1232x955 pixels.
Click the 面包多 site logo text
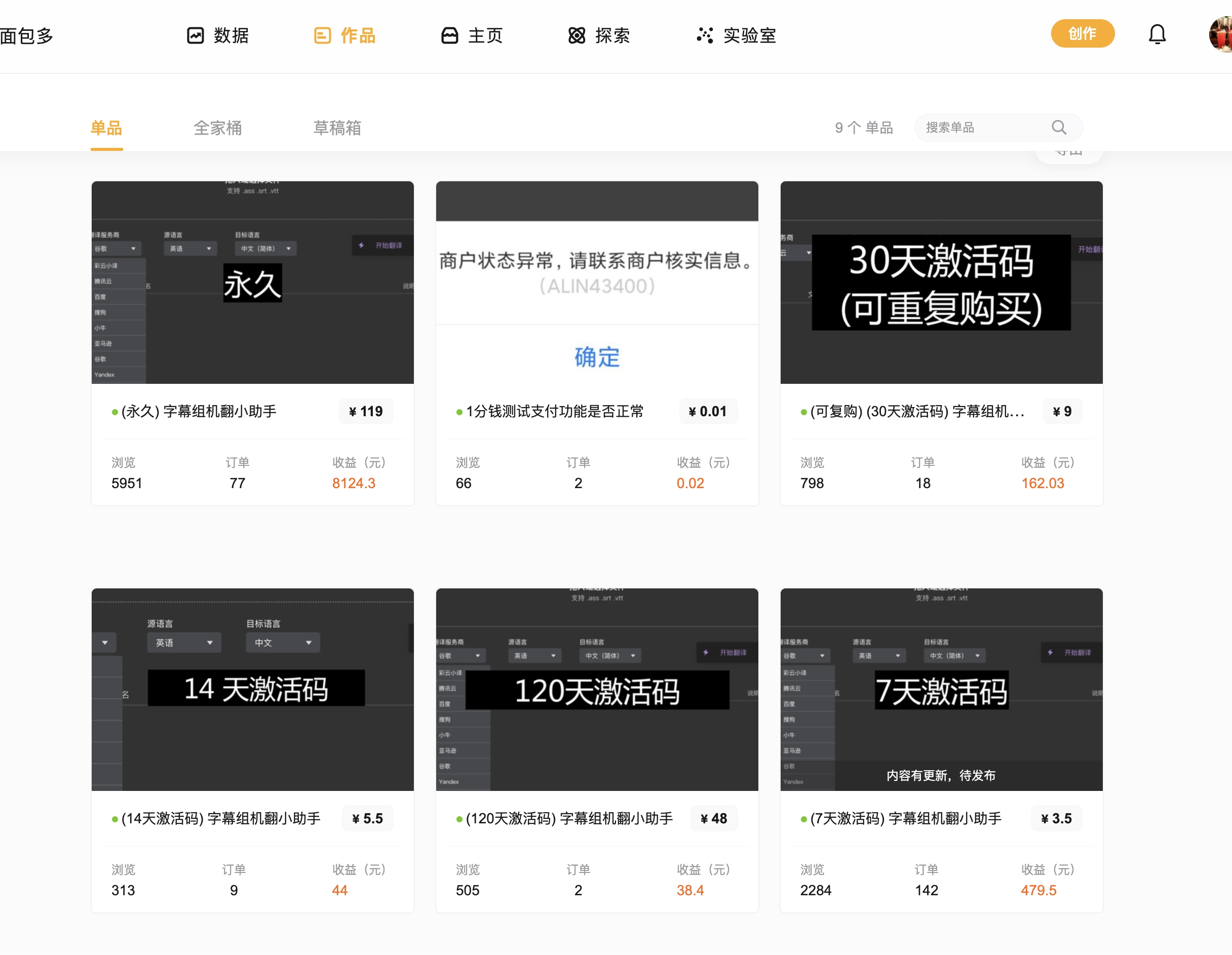26,35
